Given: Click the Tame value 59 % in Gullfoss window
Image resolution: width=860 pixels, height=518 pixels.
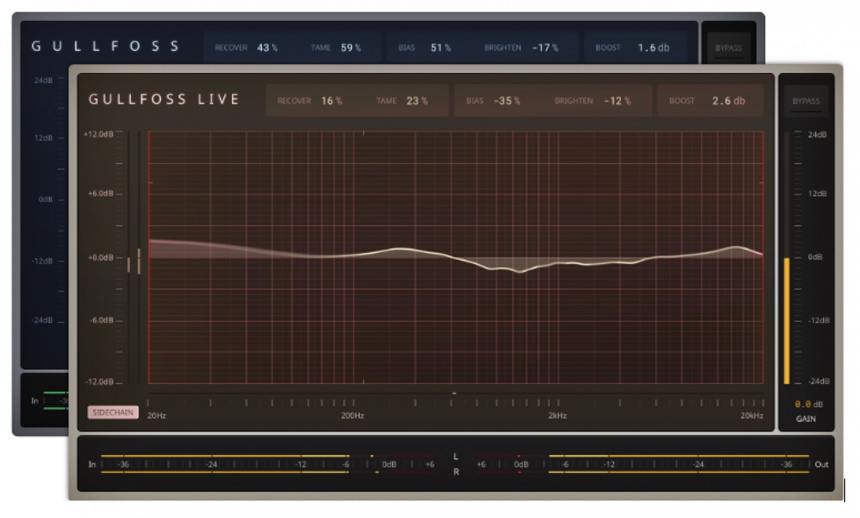Looking at the screenshot, I should pyautogui.click(x=350, y=48).
